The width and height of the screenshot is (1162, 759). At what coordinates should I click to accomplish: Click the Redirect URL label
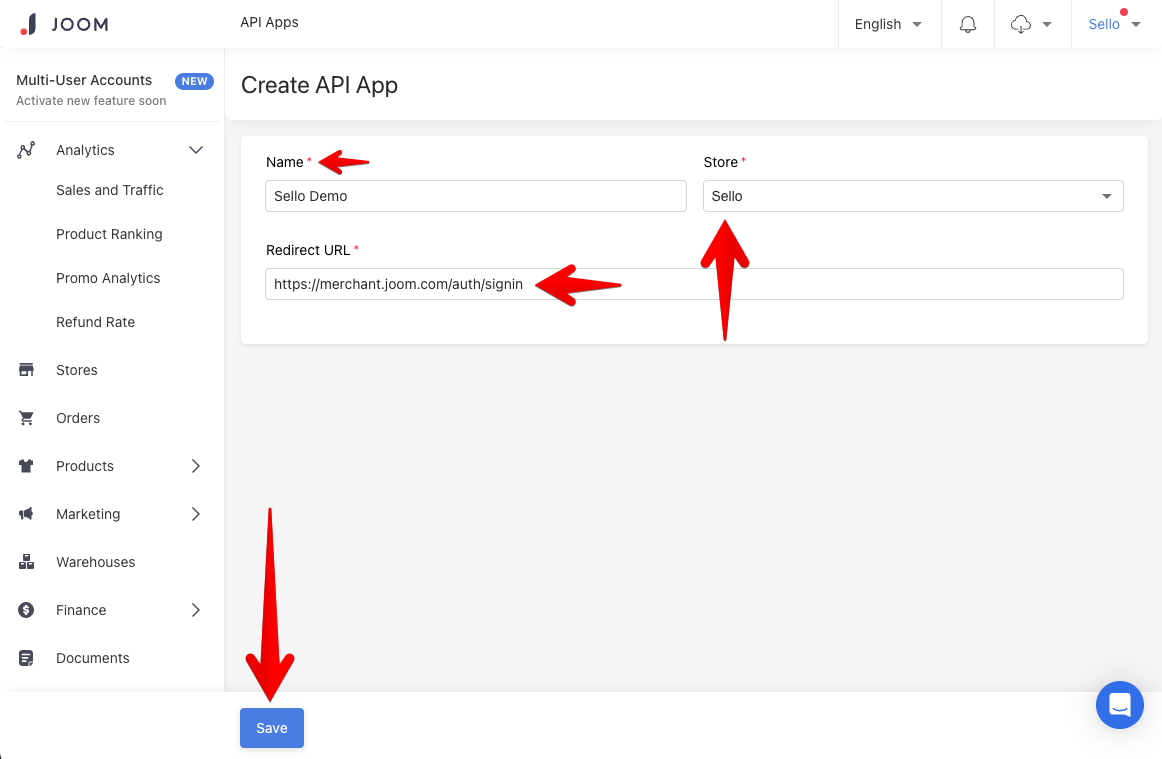click(308, 250)
